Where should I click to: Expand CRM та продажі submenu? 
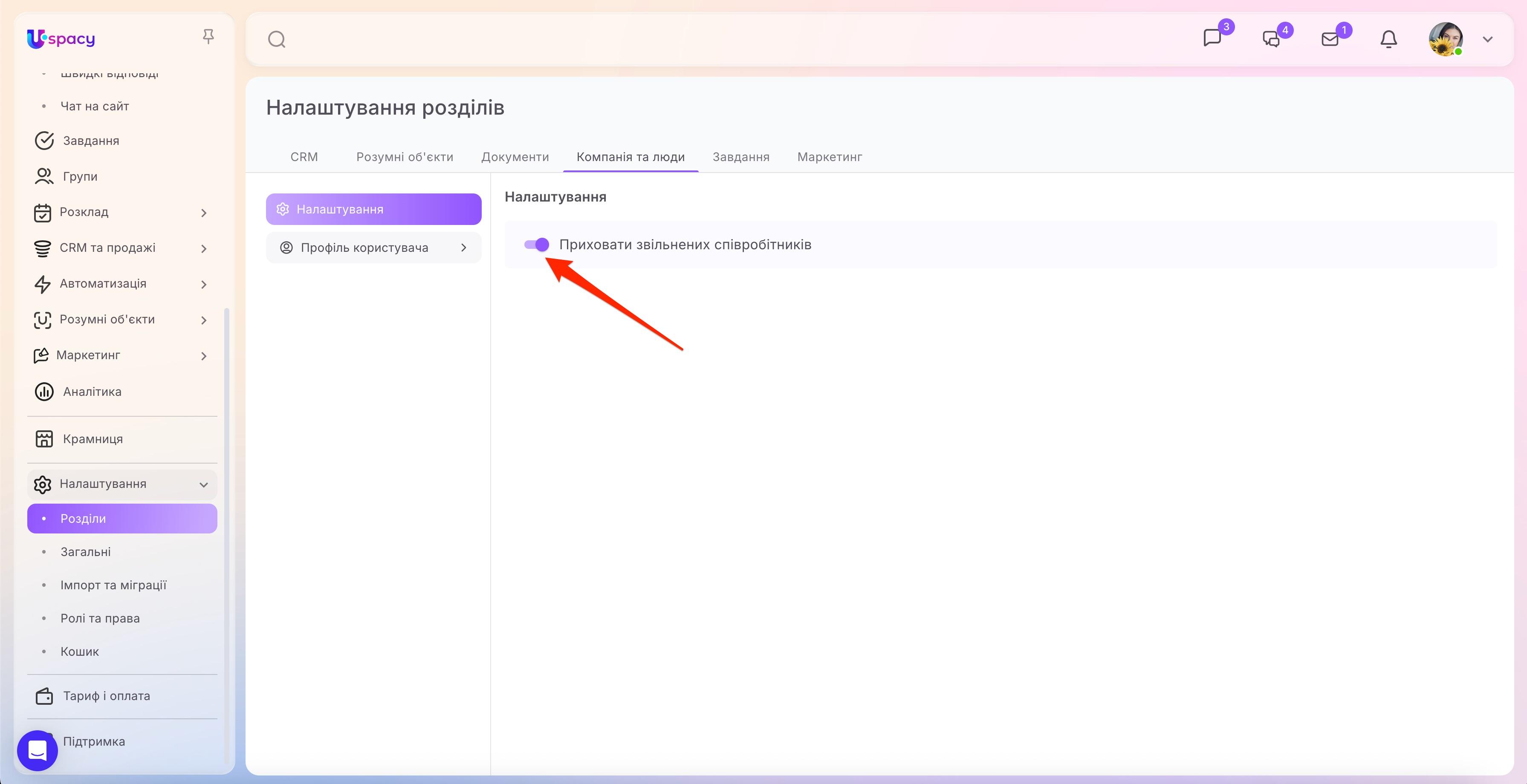click(203, 248)
